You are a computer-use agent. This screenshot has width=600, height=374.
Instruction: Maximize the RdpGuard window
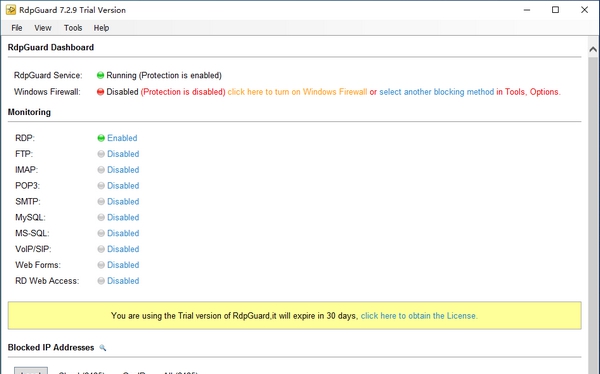[556, 10]
